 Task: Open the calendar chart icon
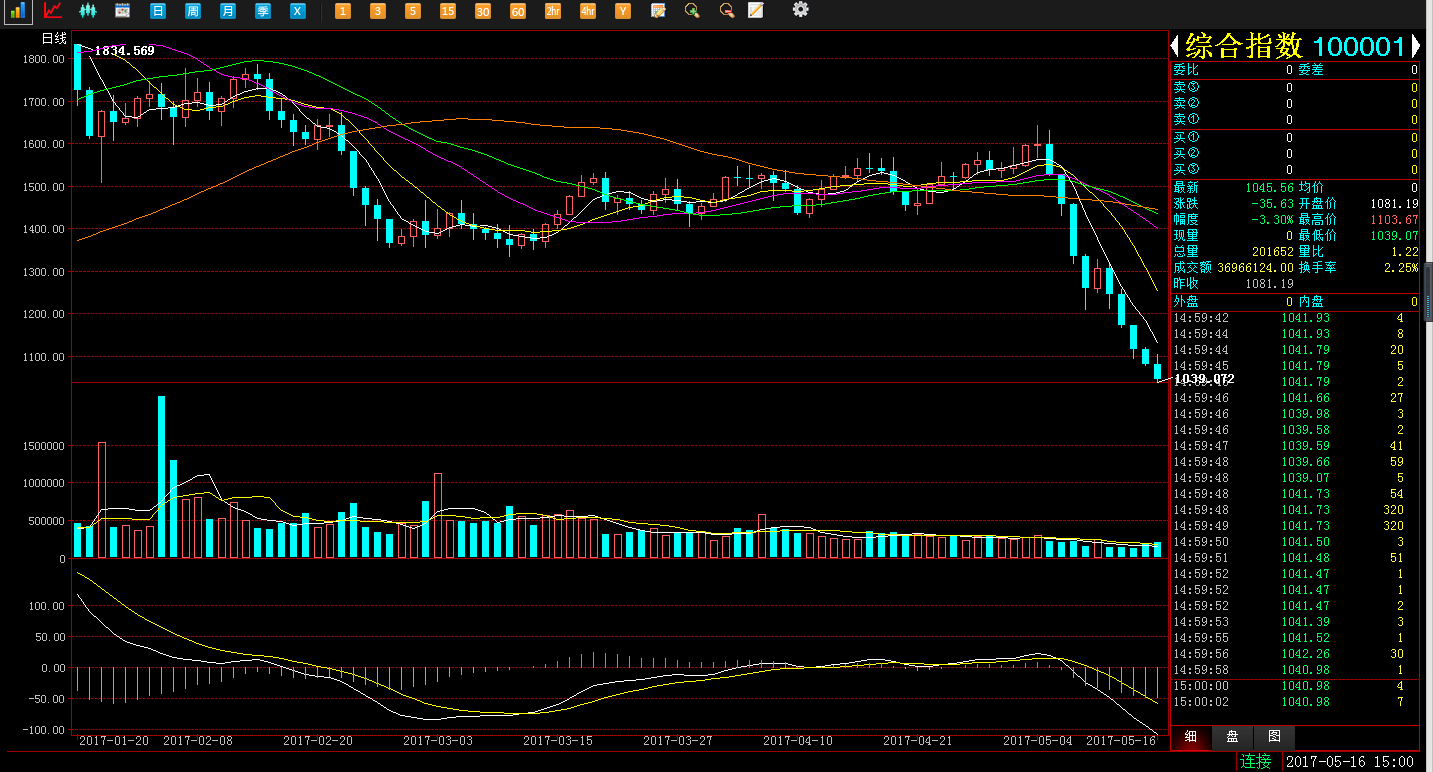click(x=123, y=11)
